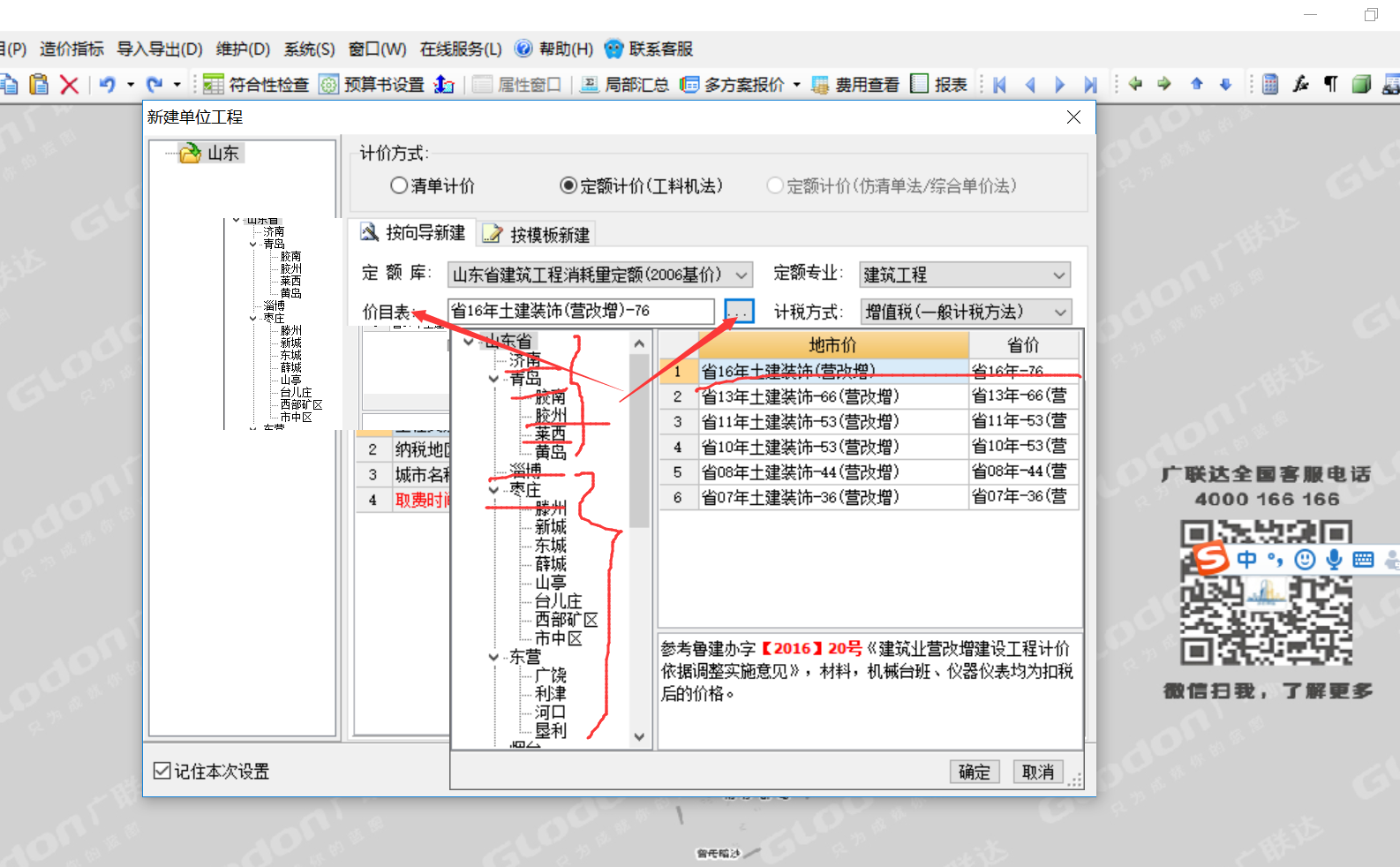Collapse the 枣庄 tree node

493,490
